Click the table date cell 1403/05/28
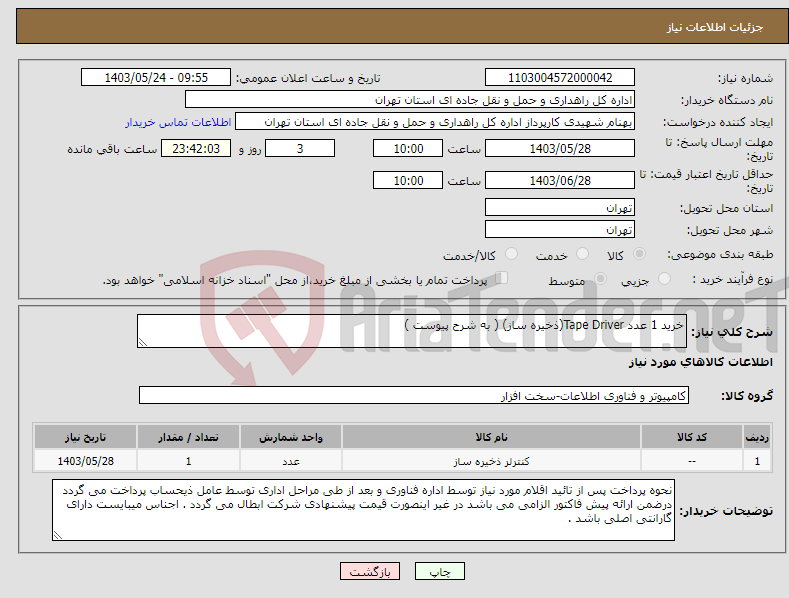Screen dimensions: 789x598 86,461
